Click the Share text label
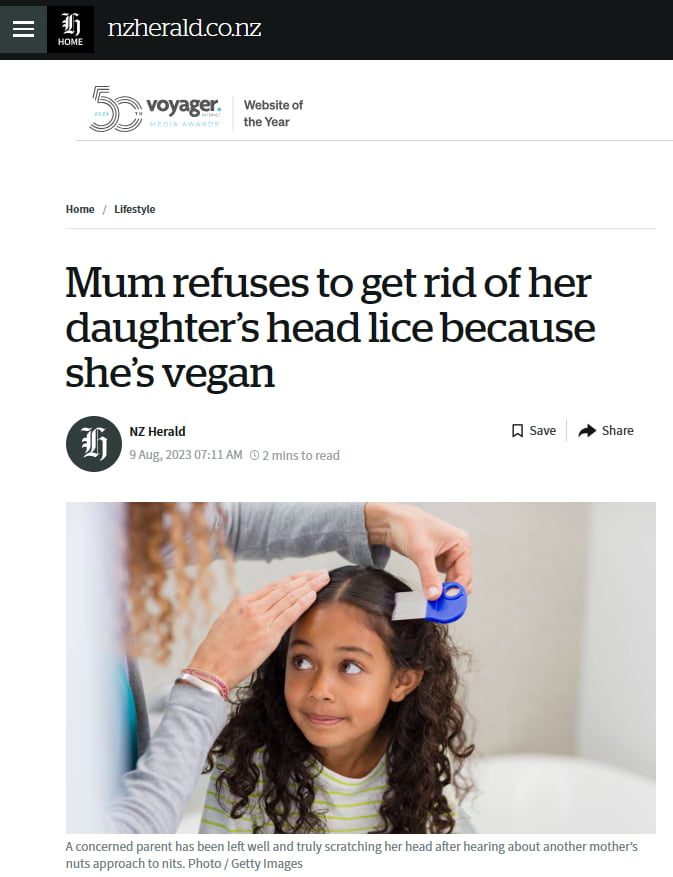This screenshot has width=673, height=877. click(618, 431)
